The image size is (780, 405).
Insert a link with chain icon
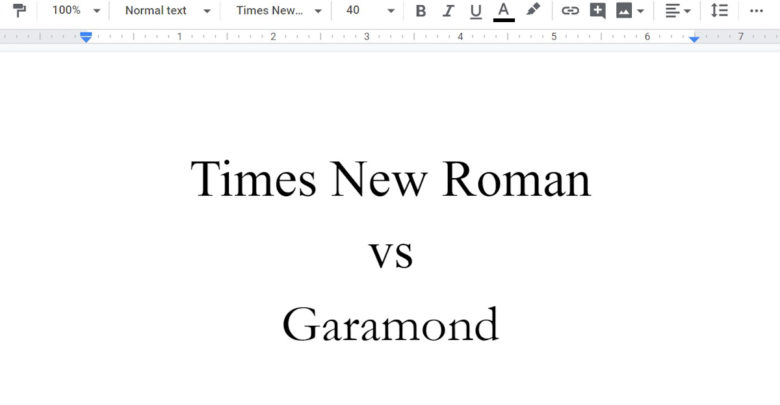[570, 10]
